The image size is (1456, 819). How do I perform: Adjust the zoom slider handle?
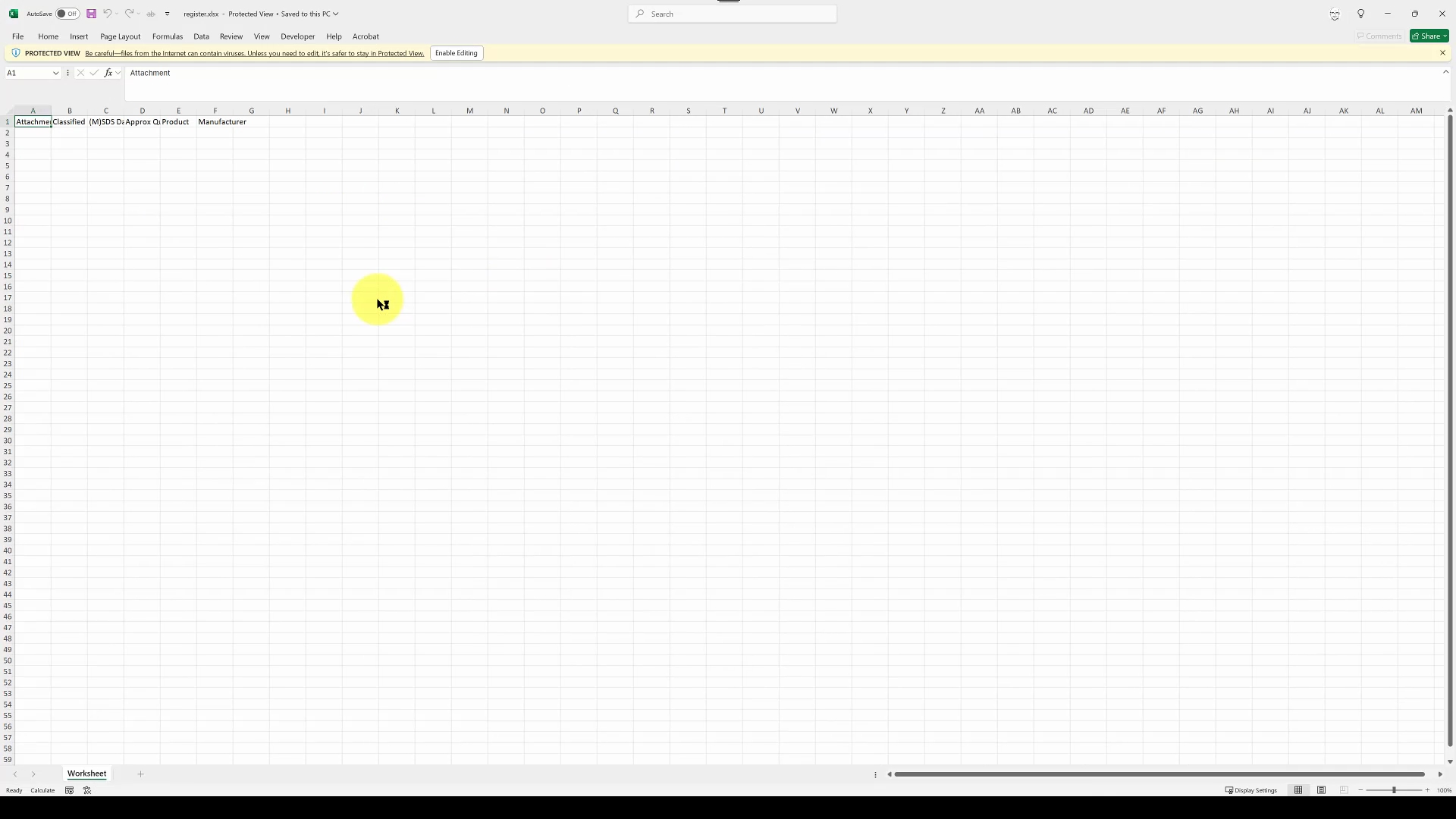1394,790
